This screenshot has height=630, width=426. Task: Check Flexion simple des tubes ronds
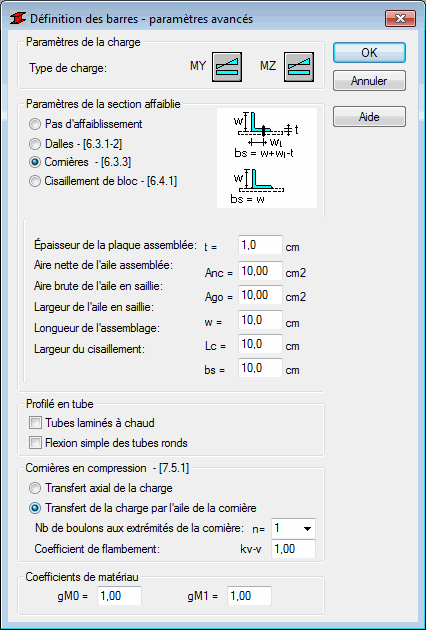(109, 443)
